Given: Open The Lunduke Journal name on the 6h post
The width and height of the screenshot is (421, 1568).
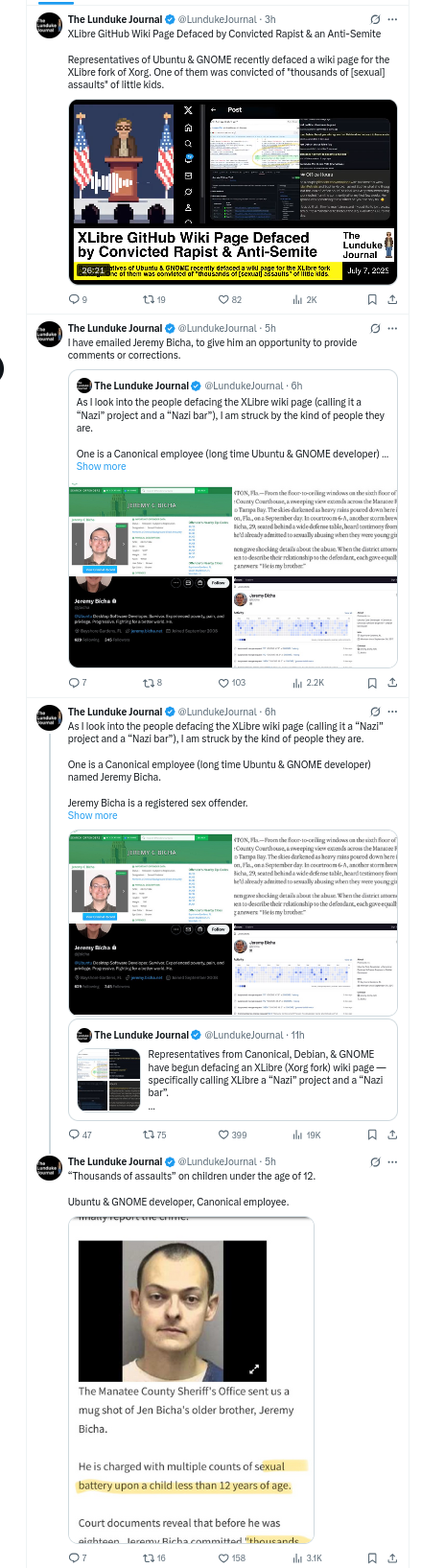Looking at the screenshot, I should click(x=115, y=712).
